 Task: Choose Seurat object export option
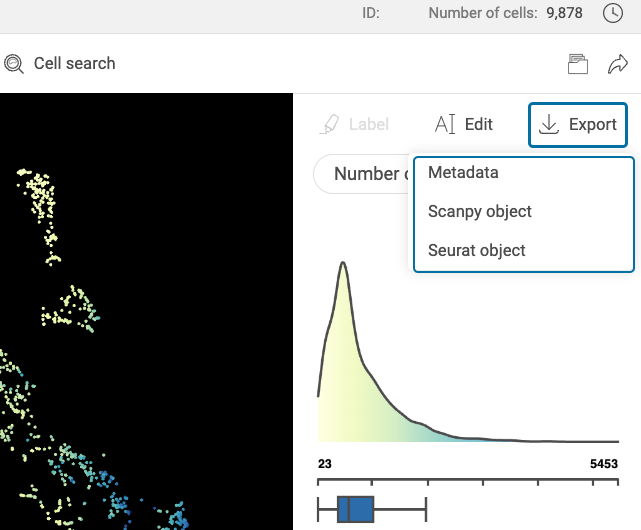(477, 251)
